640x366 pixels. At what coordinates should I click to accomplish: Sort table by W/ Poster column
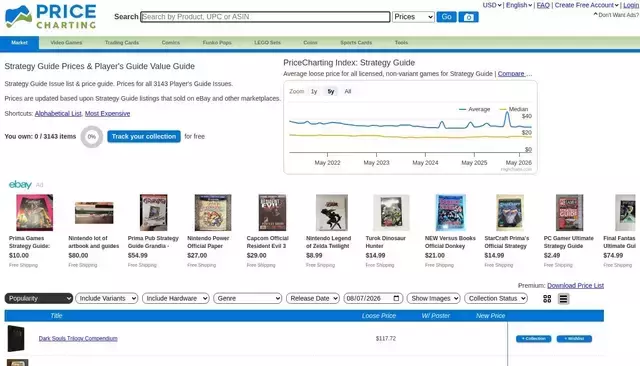[x=436, y=316]
